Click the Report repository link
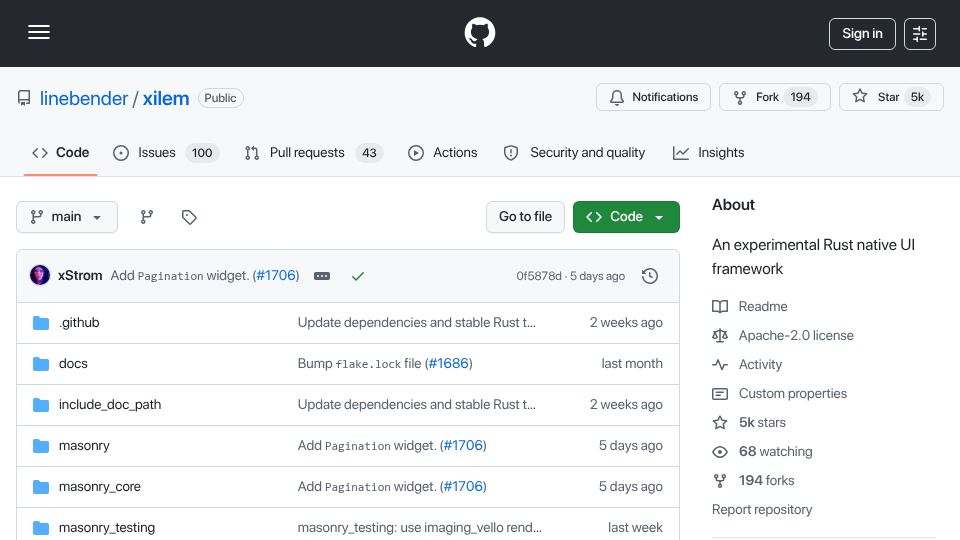Image resolution: width=960 pixels, height=540 pixels. coord(762,510)
